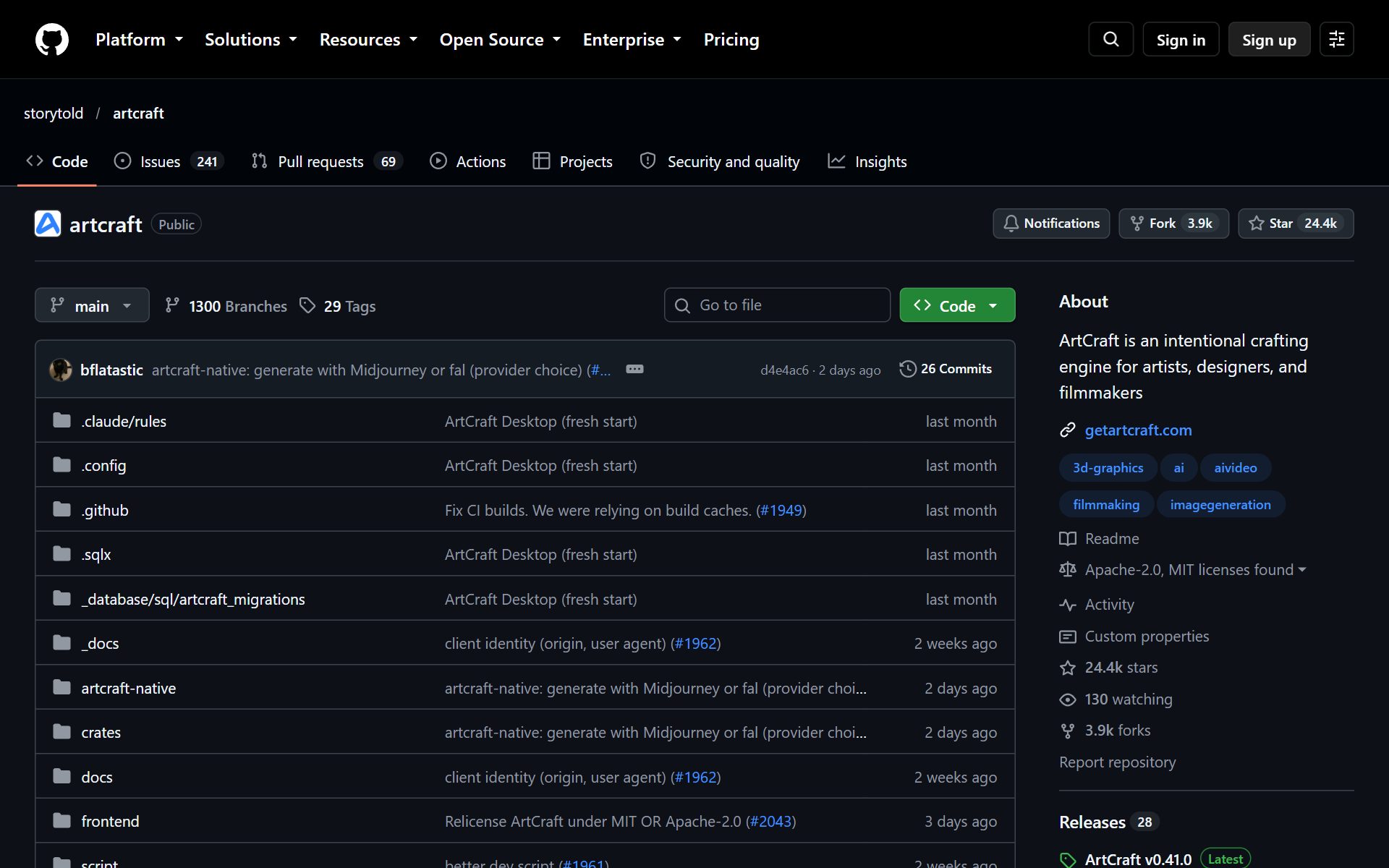Screen dimensions: 1389x868
Task: Open the Solutions dropdown menu
Action: [x=250, y=40]
